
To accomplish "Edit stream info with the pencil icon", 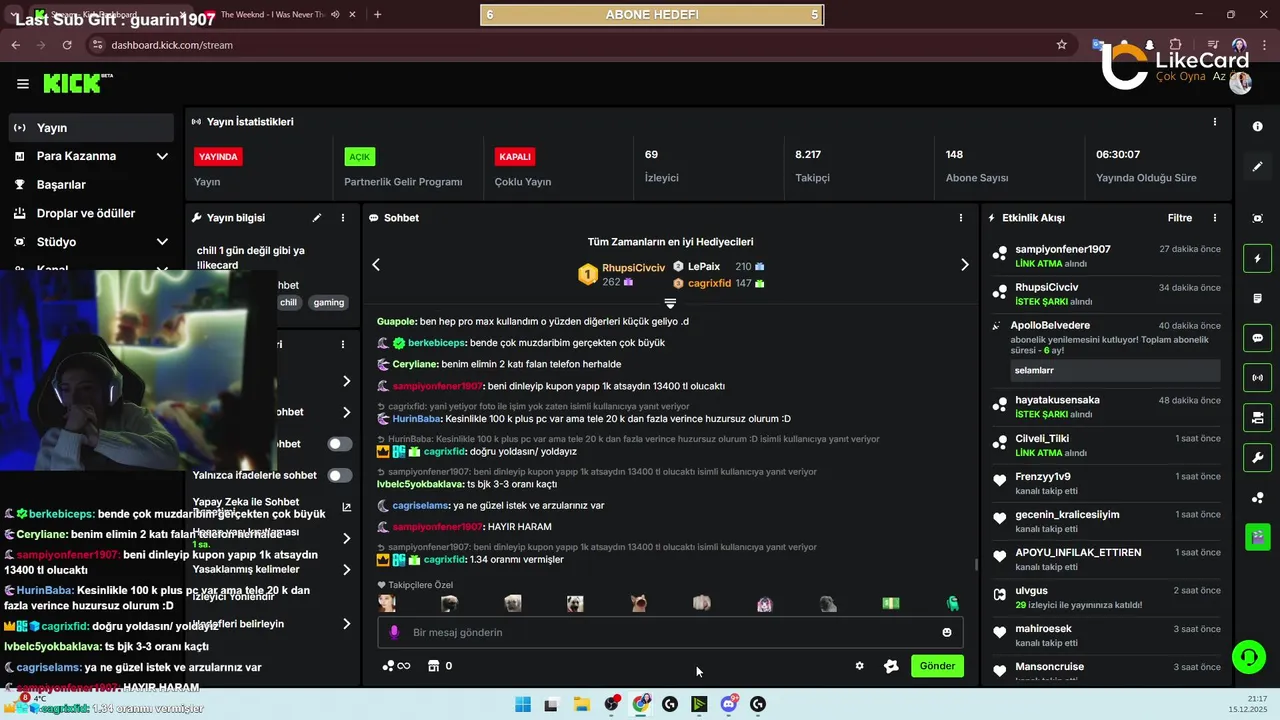I will click(x=317, y=217).
